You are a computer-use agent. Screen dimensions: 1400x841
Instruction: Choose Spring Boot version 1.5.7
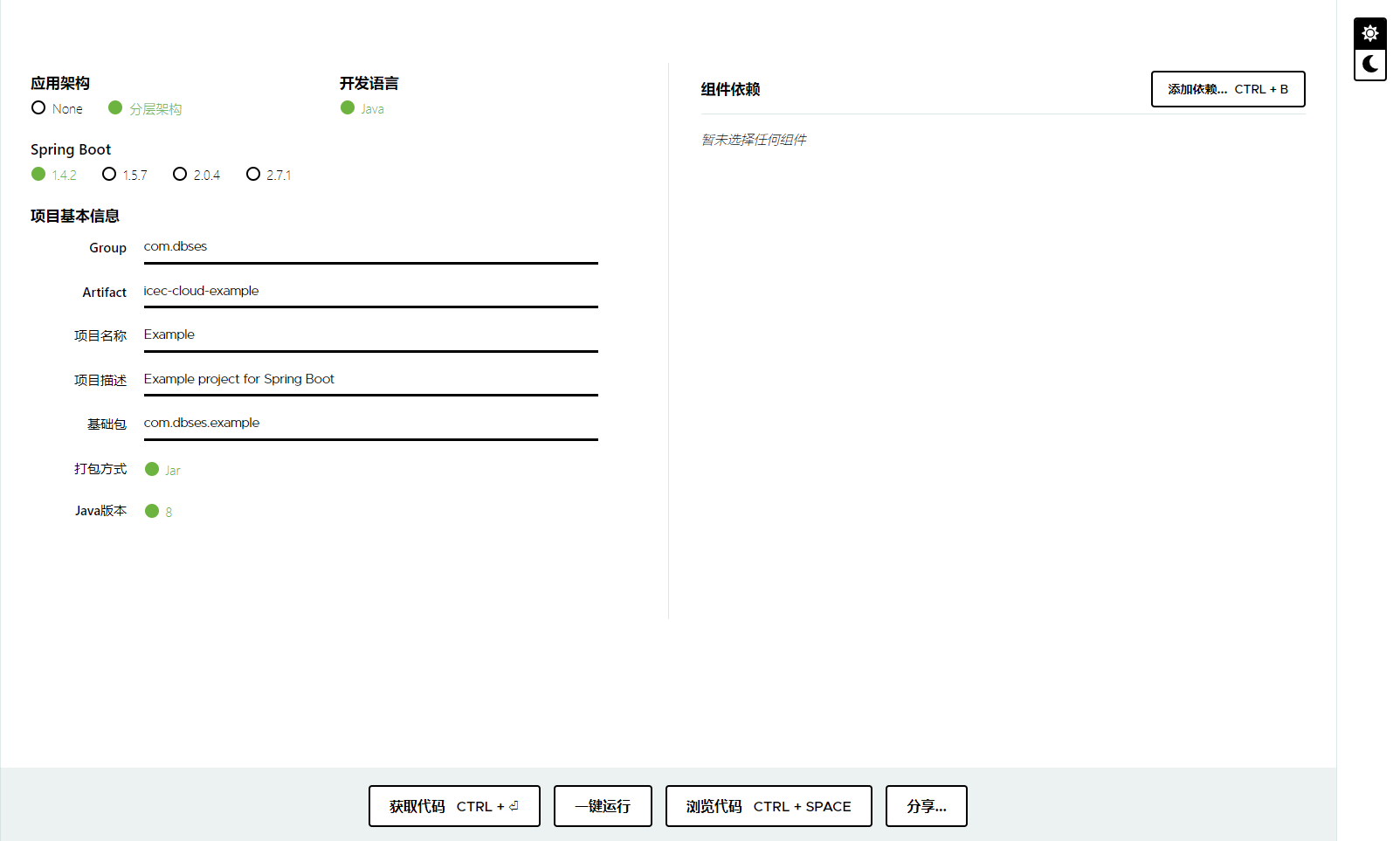[124, 175]
